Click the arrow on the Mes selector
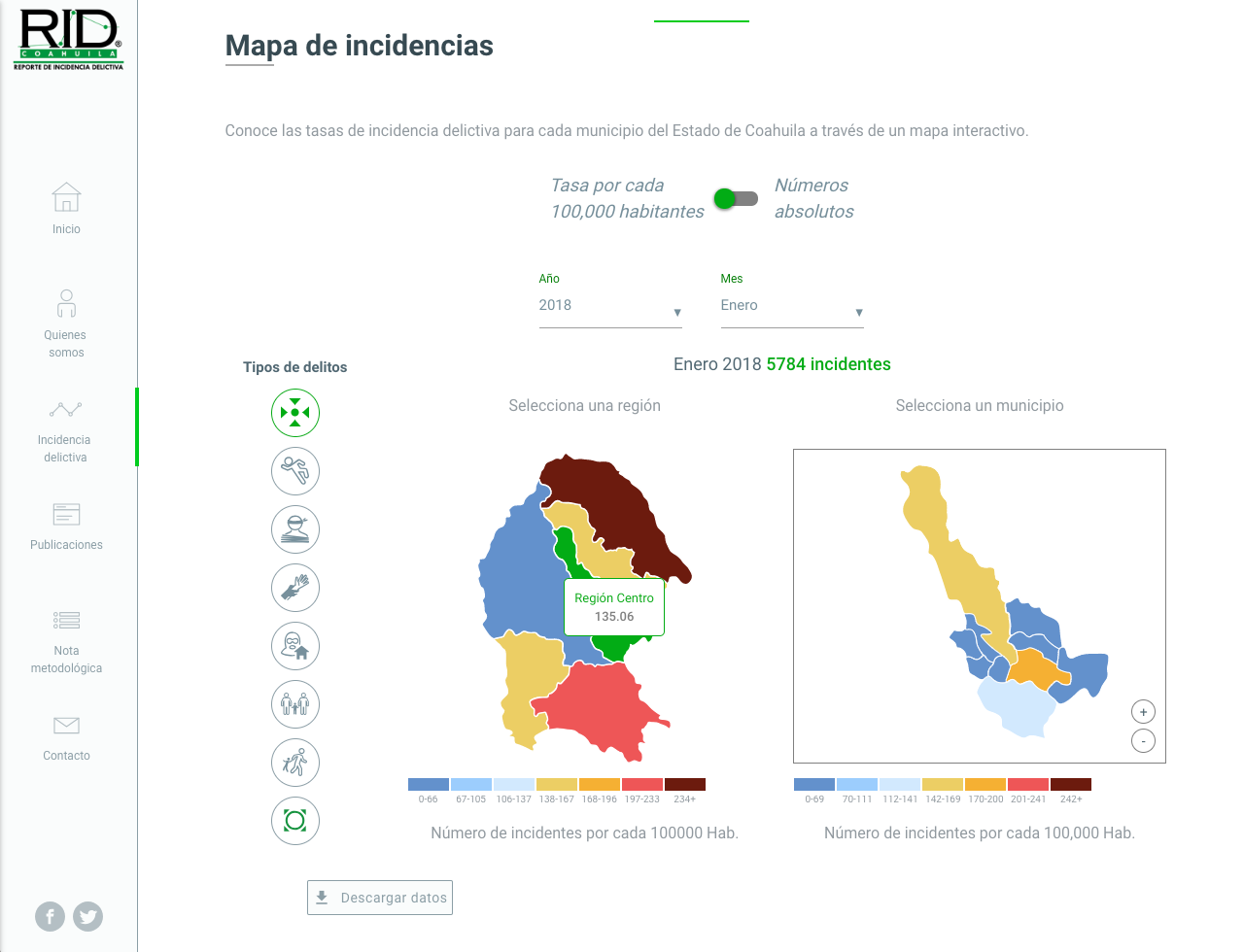The width and height of the screenshot is (1244, 952). tap(859, 313)
